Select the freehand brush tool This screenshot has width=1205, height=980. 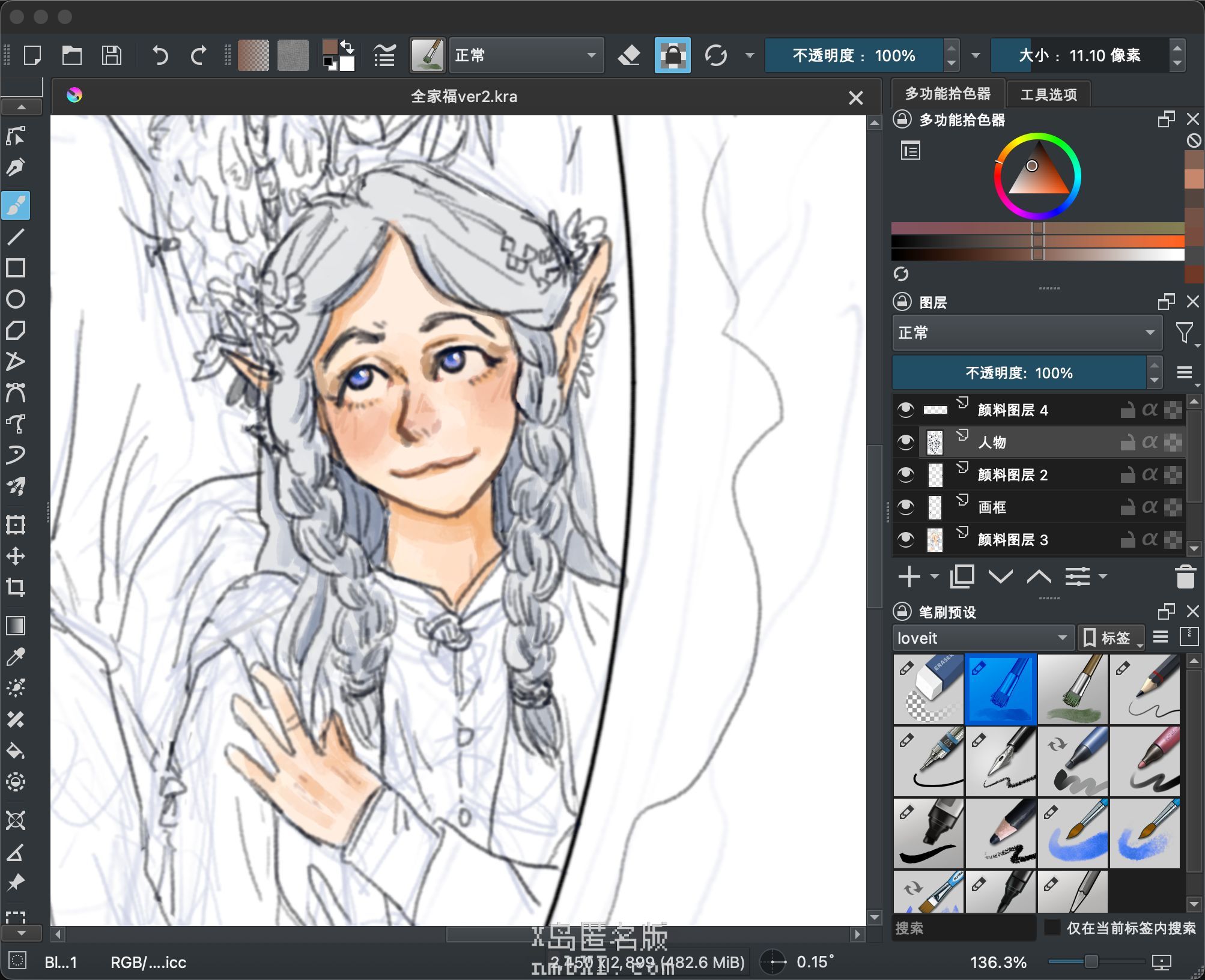coord(16,205)
